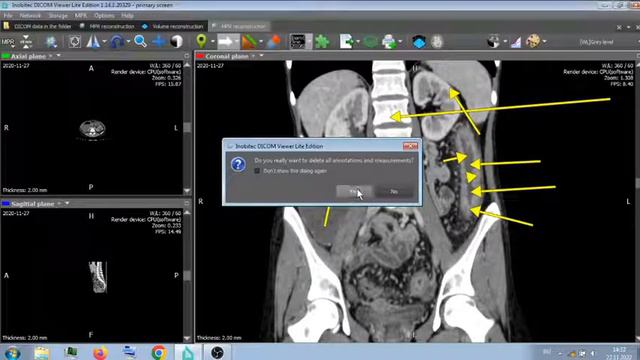
Task: Open OBS Studio from the taskbar
Action: 217,352
